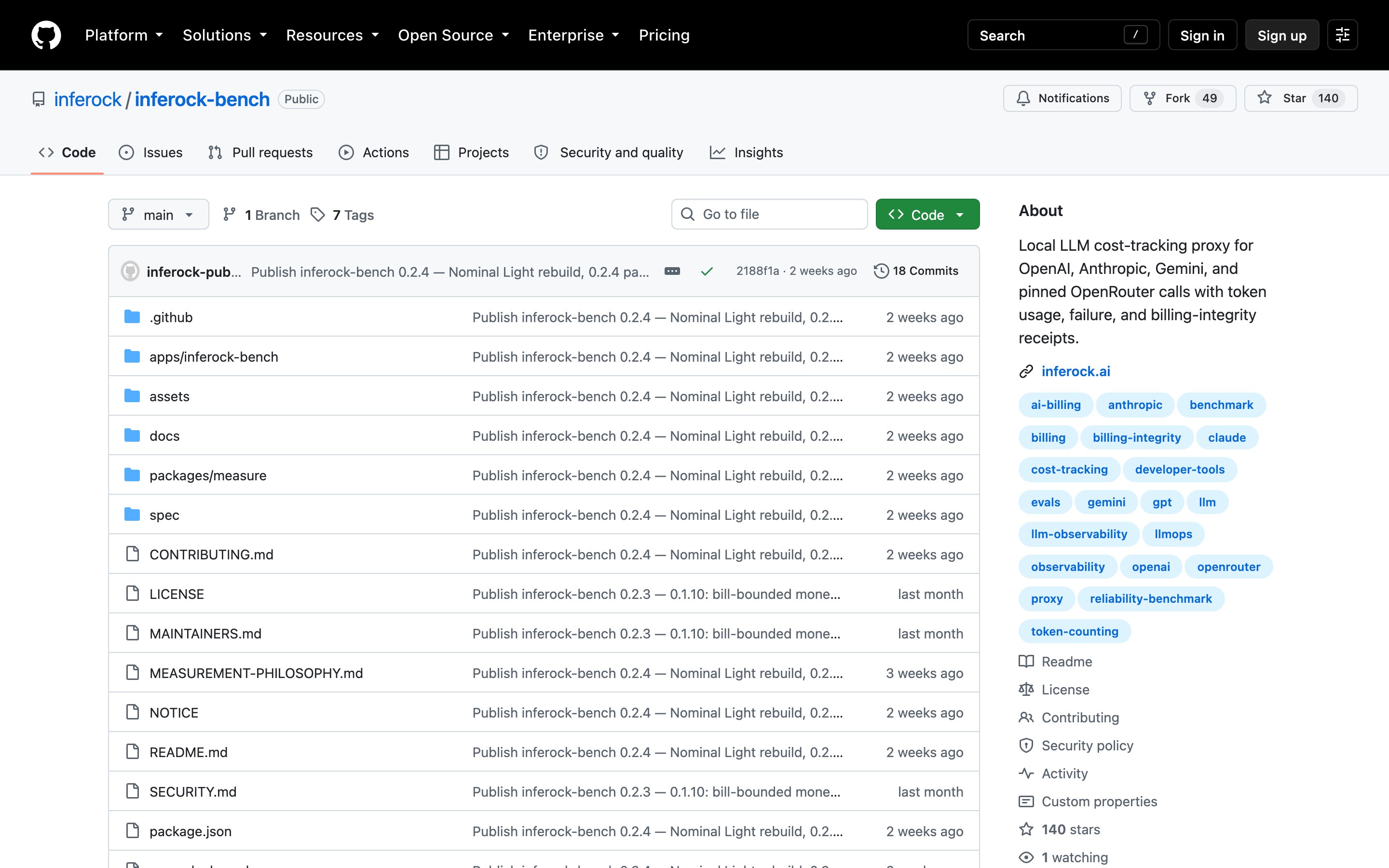
Task: Click the tag icon next to 7 Tags
Action: point(317,215)
